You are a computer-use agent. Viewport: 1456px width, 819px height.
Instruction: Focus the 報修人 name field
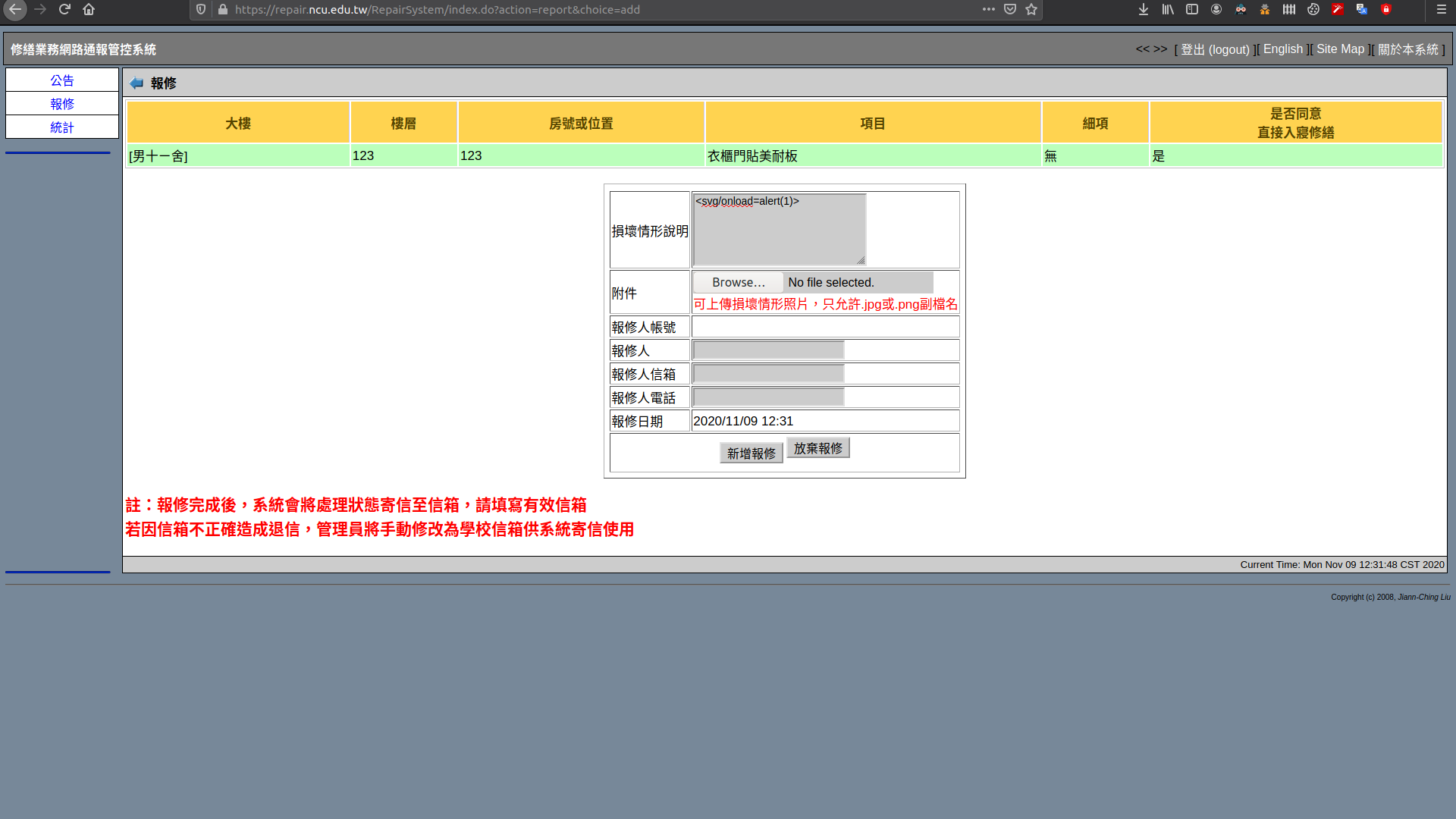[768, 350]
